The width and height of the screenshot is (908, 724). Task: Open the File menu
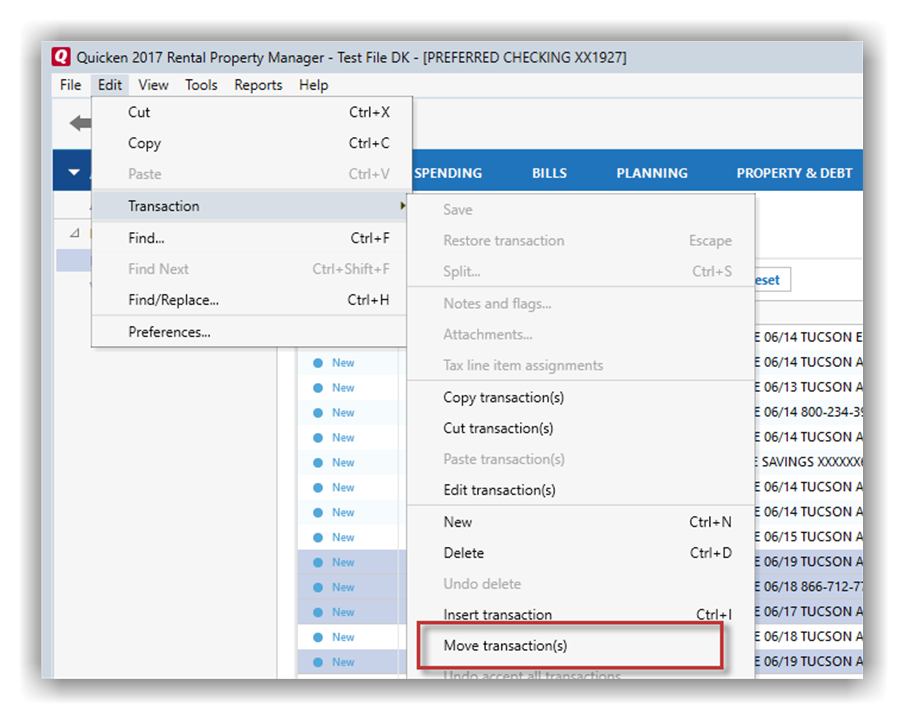click(x=70, y=85)
